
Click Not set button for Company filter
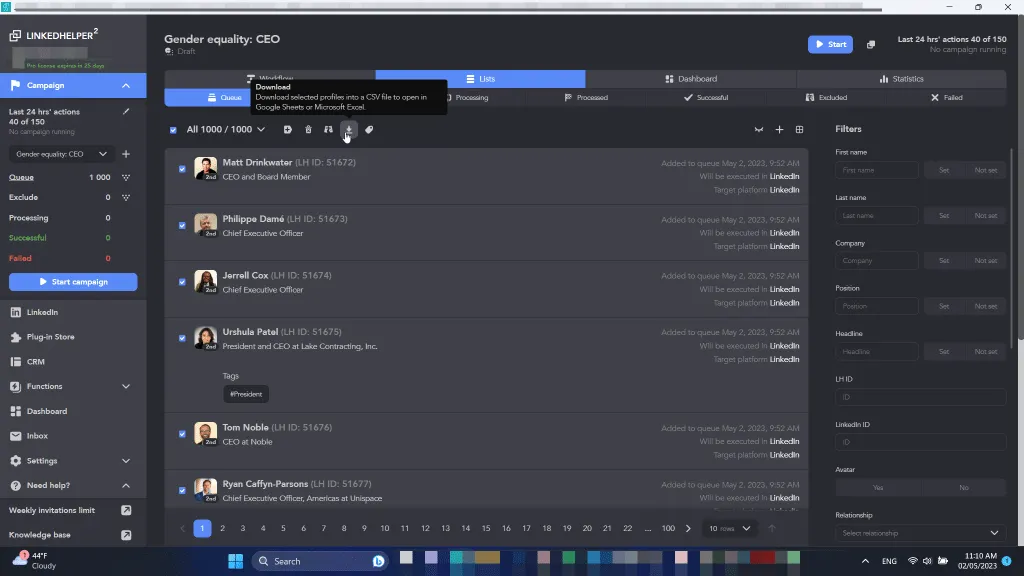985,261
